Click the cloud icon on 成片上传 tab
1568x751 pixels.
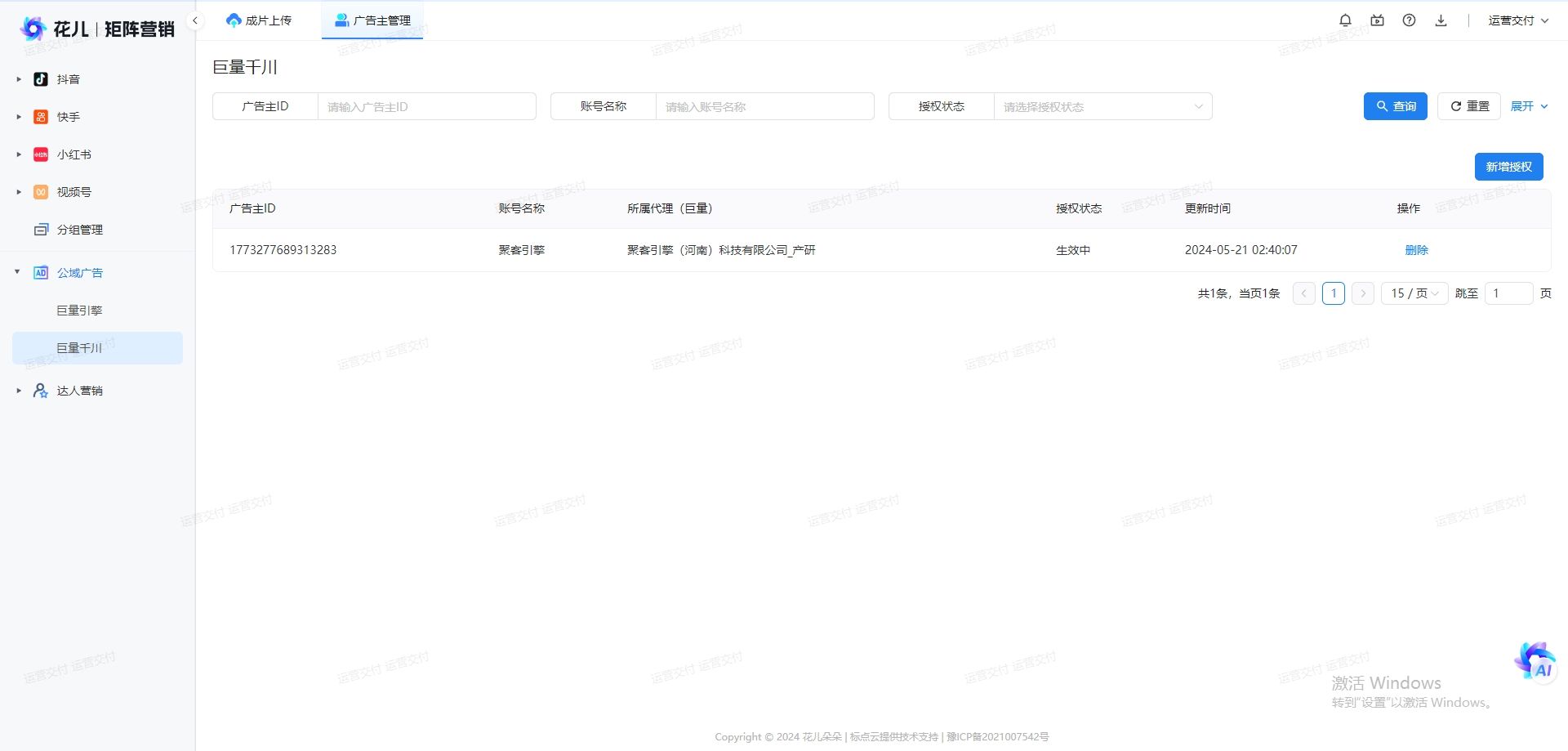[x=234, y=20]
